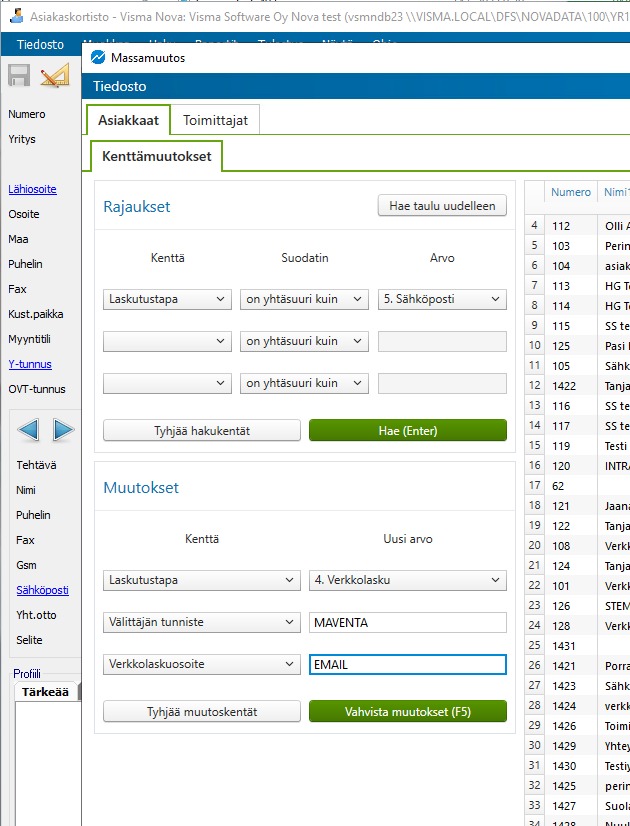
Task: Select table row with number 1427
Action: click(x=577, y=806)
